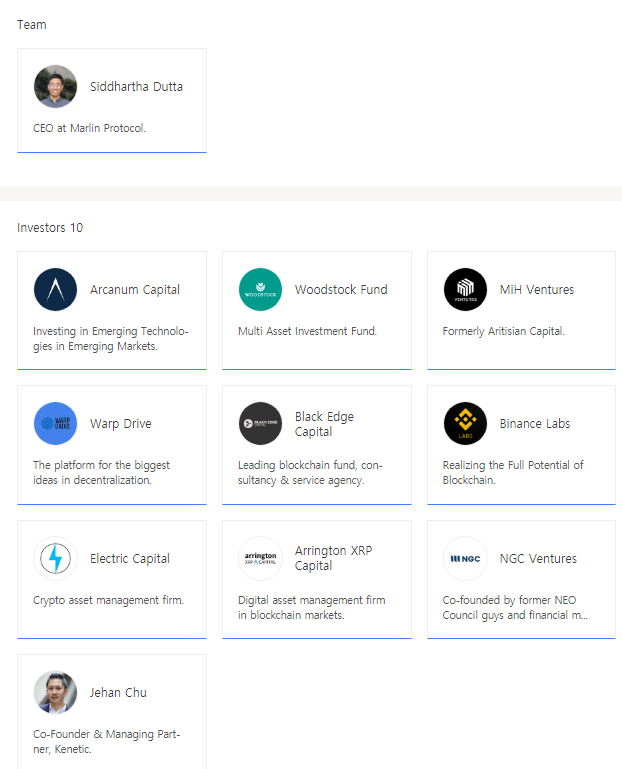Click the Woodstock Fund teal logo
Image resolution: width=622 pixels, height=769 pixels.
(x=260, y=289)
